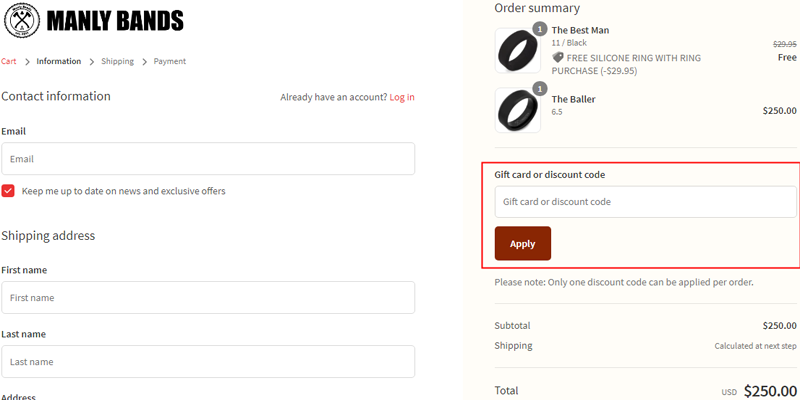Click quantity badge on The Baller
Image resolution: width=800 pixels, height=400 pixels.
[x=540, y=89]
